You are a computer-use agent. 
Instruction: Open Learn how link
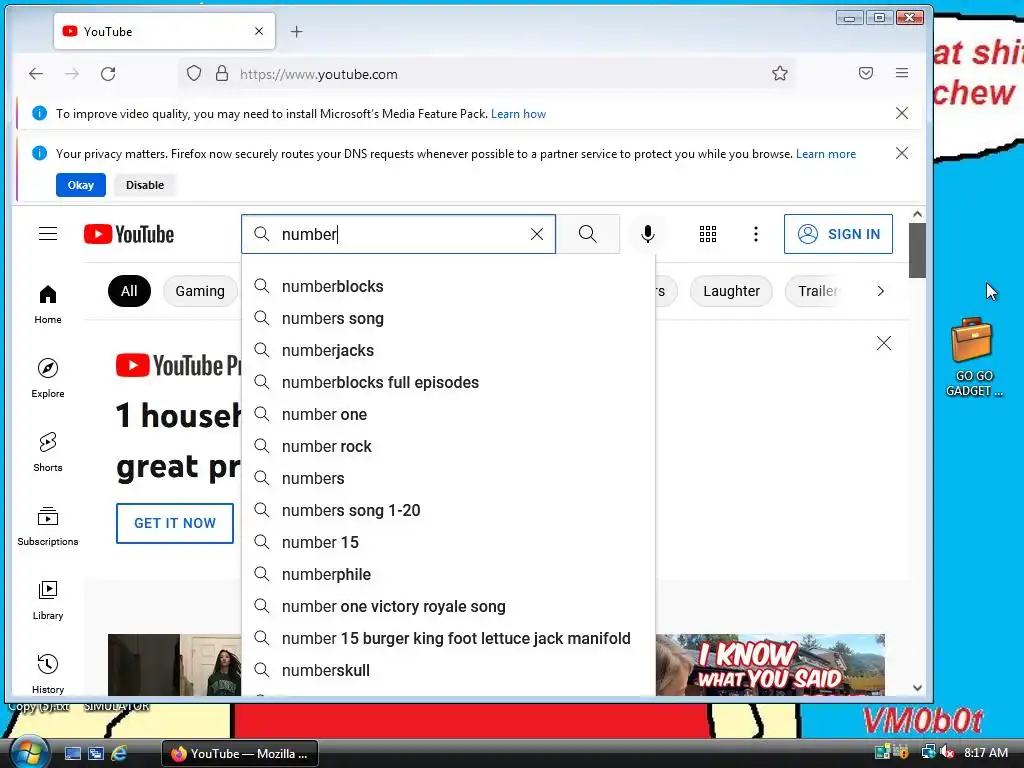[518, 114]
